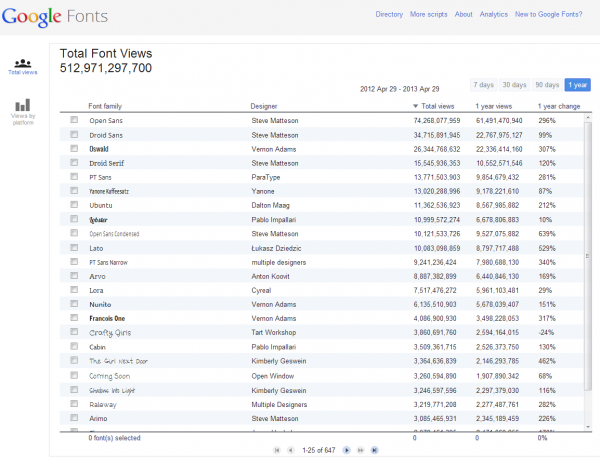Tick the checkbox next to Lato

[74, 246]
